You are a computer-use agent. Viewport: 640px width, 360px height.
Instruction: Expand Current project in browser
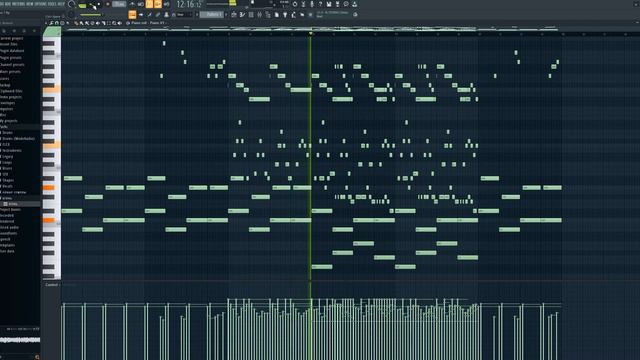coord(11,38)
